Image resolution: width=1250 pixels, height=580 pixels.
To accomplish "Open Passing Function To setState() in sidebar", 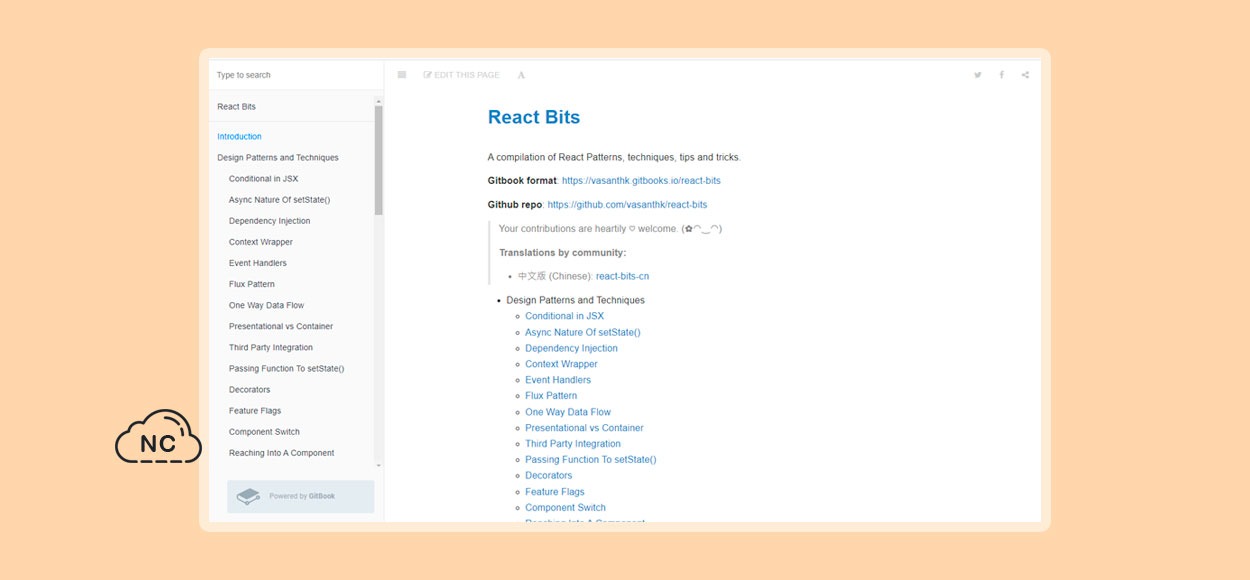I will coord(286,368).
